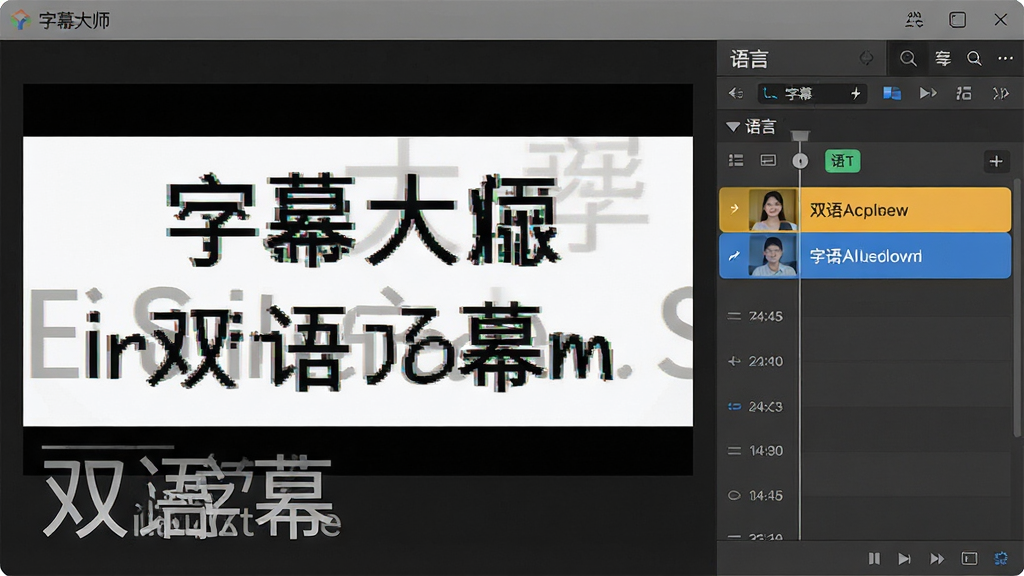The width and height of the screenshot is (1024, 576).
Task: Select the woman thumbnail on the yellow track
Action: coord(773,210)
